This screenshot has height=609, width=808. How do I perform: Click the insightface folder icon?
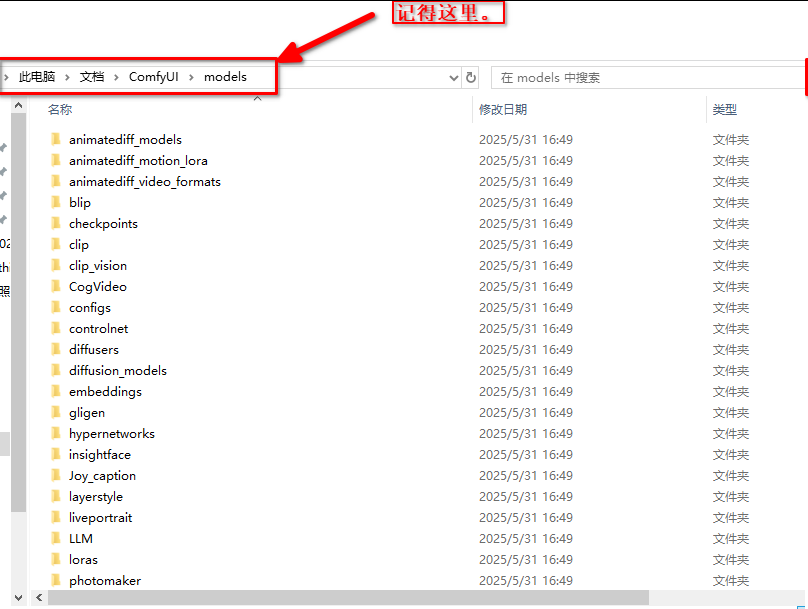click(x=56, y=455)
